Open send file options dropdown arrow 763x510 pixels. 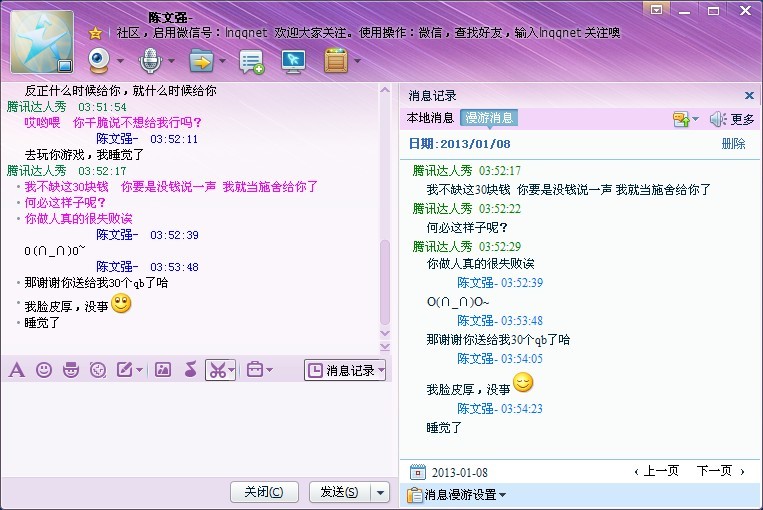(222, 61)
